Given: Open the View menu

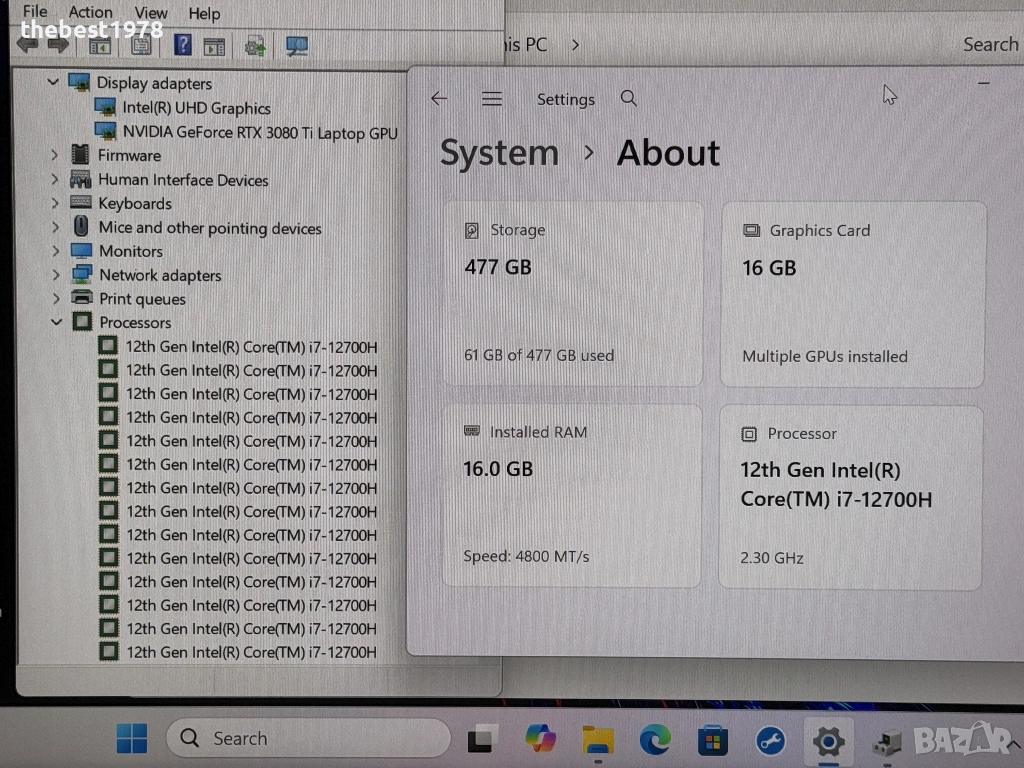Looking at the screenshot, I should tap(151, 13).
